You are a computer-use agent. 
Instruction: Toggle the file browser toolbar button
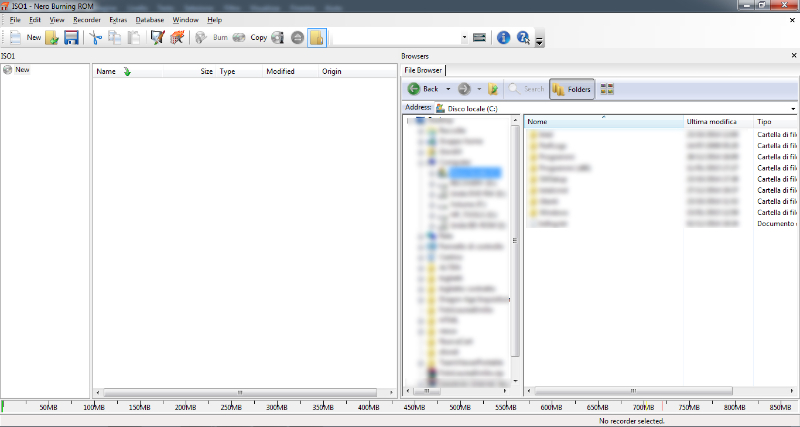pyautogui.click(x=317, y=37)
